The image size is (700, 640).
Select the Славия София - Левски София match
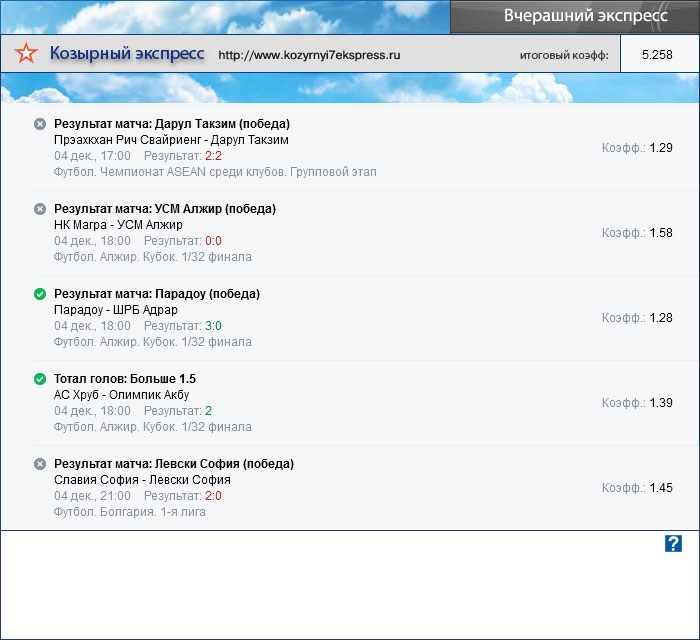(142, 480)
